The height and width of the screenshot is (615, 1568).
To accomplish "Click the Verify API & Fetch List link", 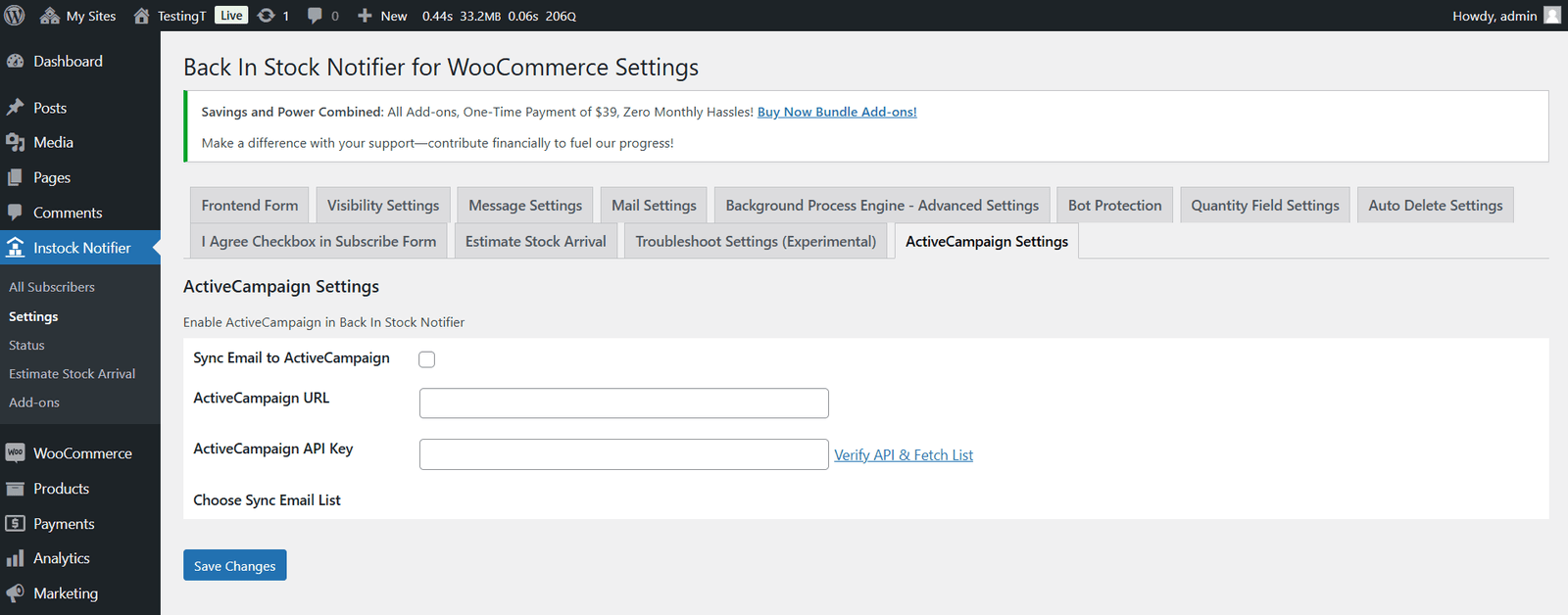I will click(904, 455).
